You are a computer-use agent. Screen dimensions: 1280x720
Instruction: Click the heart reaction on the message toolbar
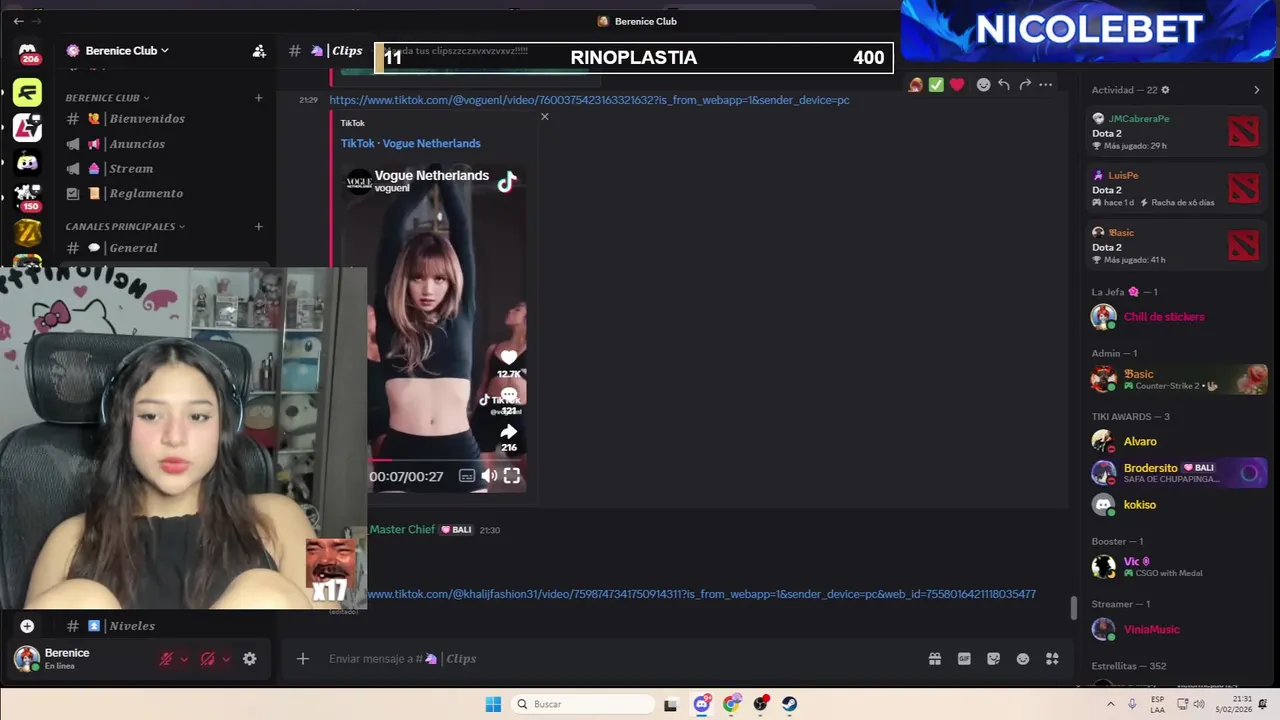pos(957,85)
